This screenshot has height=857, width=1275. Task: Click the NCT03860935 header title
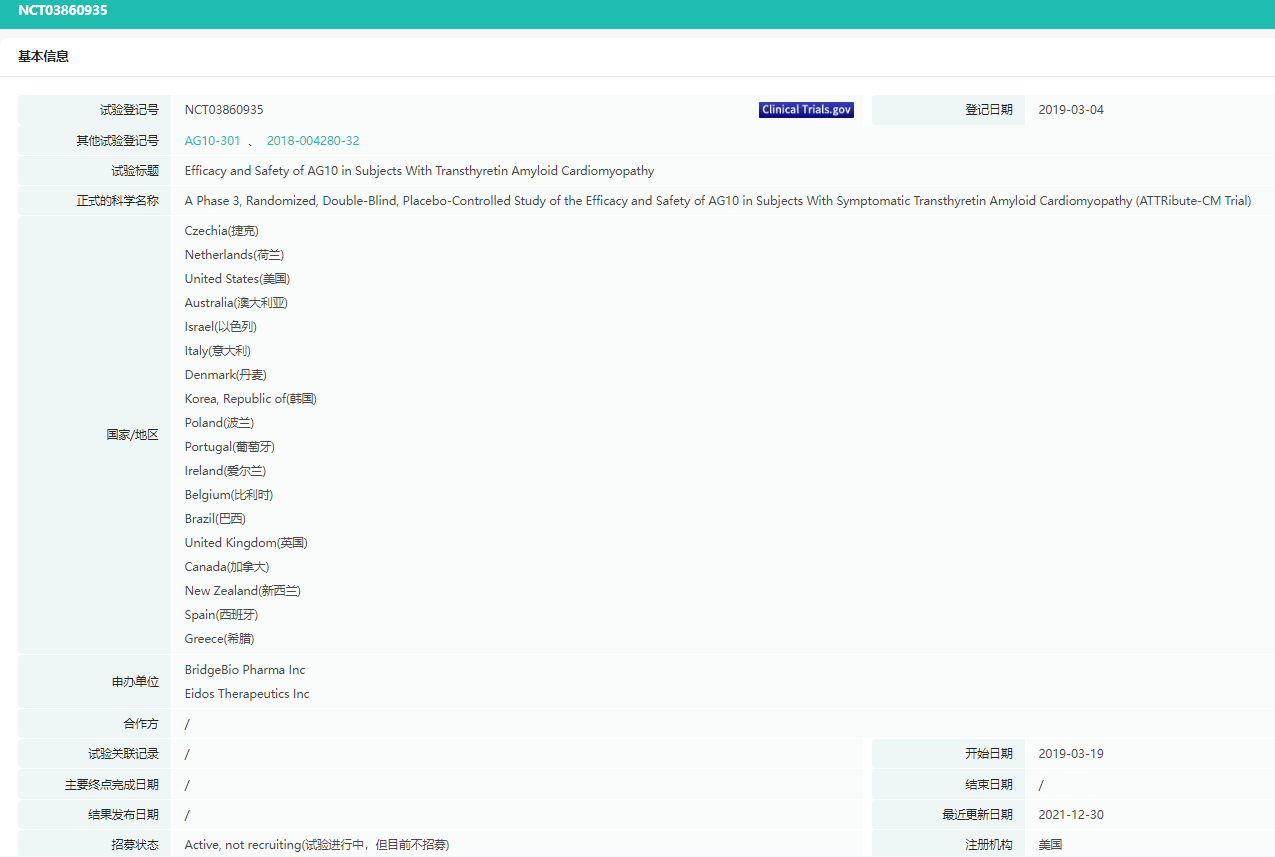63,11
